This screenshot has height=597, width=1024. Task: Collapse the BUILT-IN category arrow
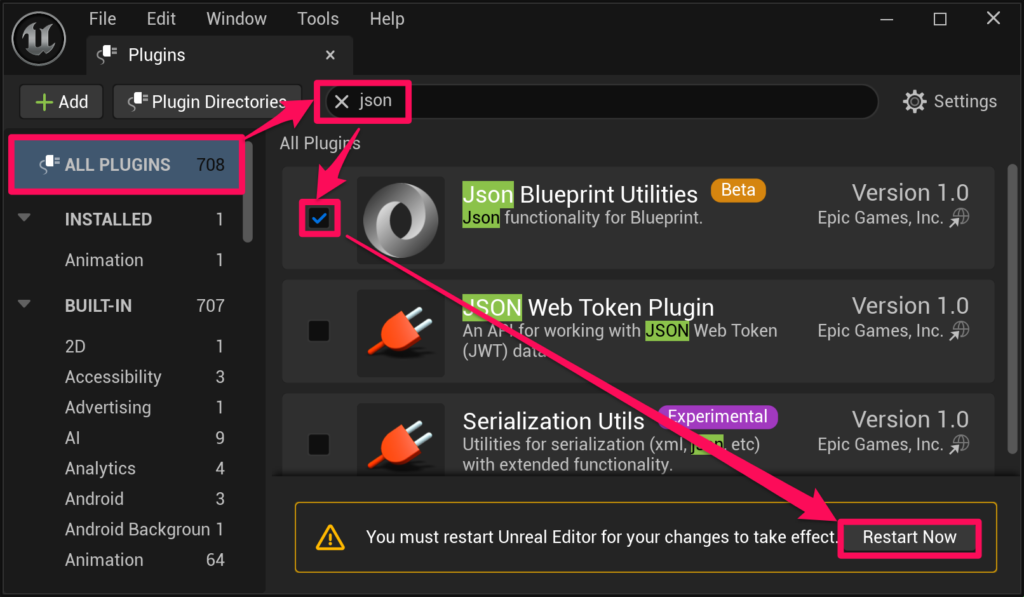click(25, 306)
